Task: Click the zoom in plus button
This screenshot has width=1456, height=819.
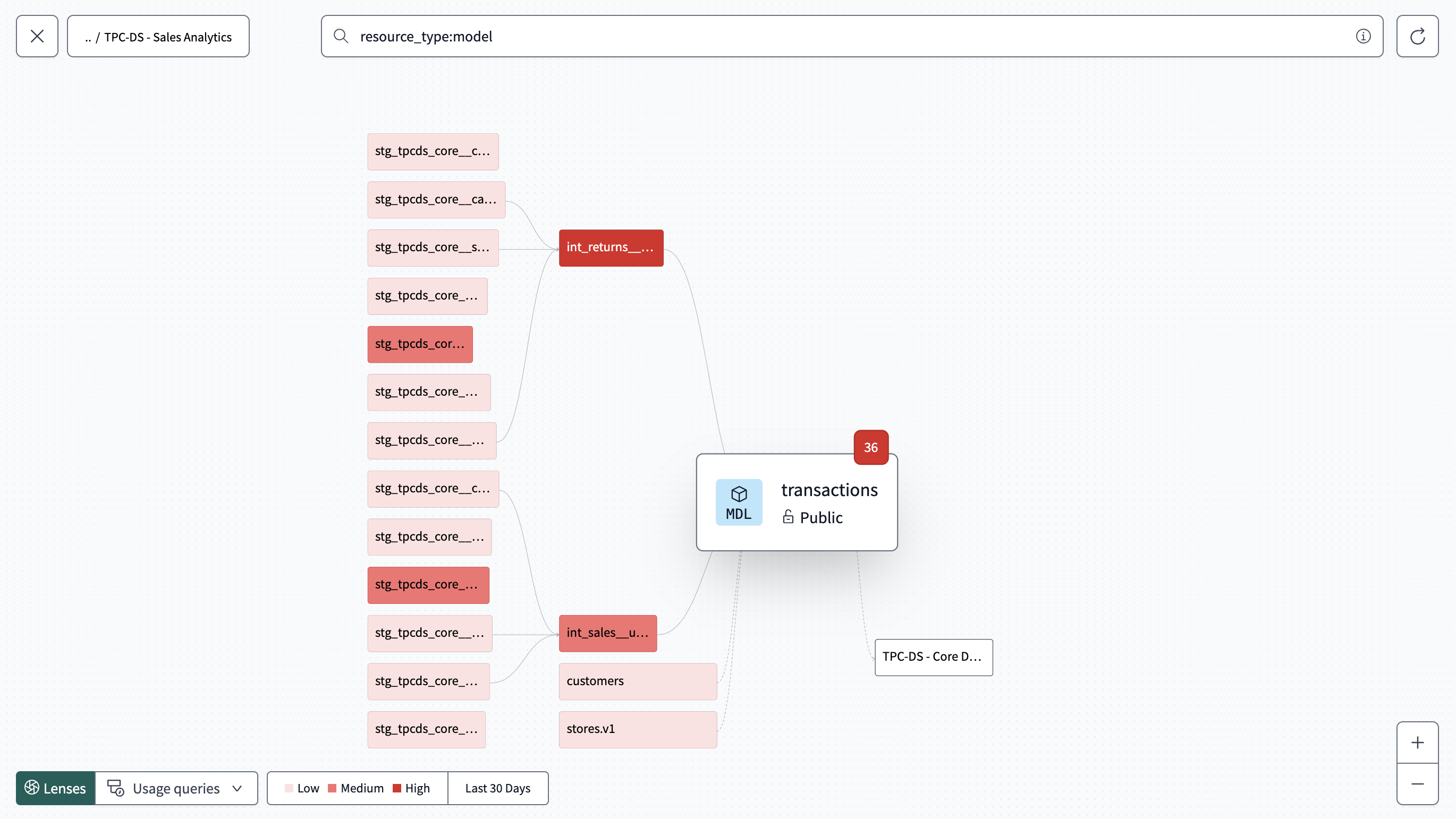Action: pyautogui.click(x=1417, y=742)
